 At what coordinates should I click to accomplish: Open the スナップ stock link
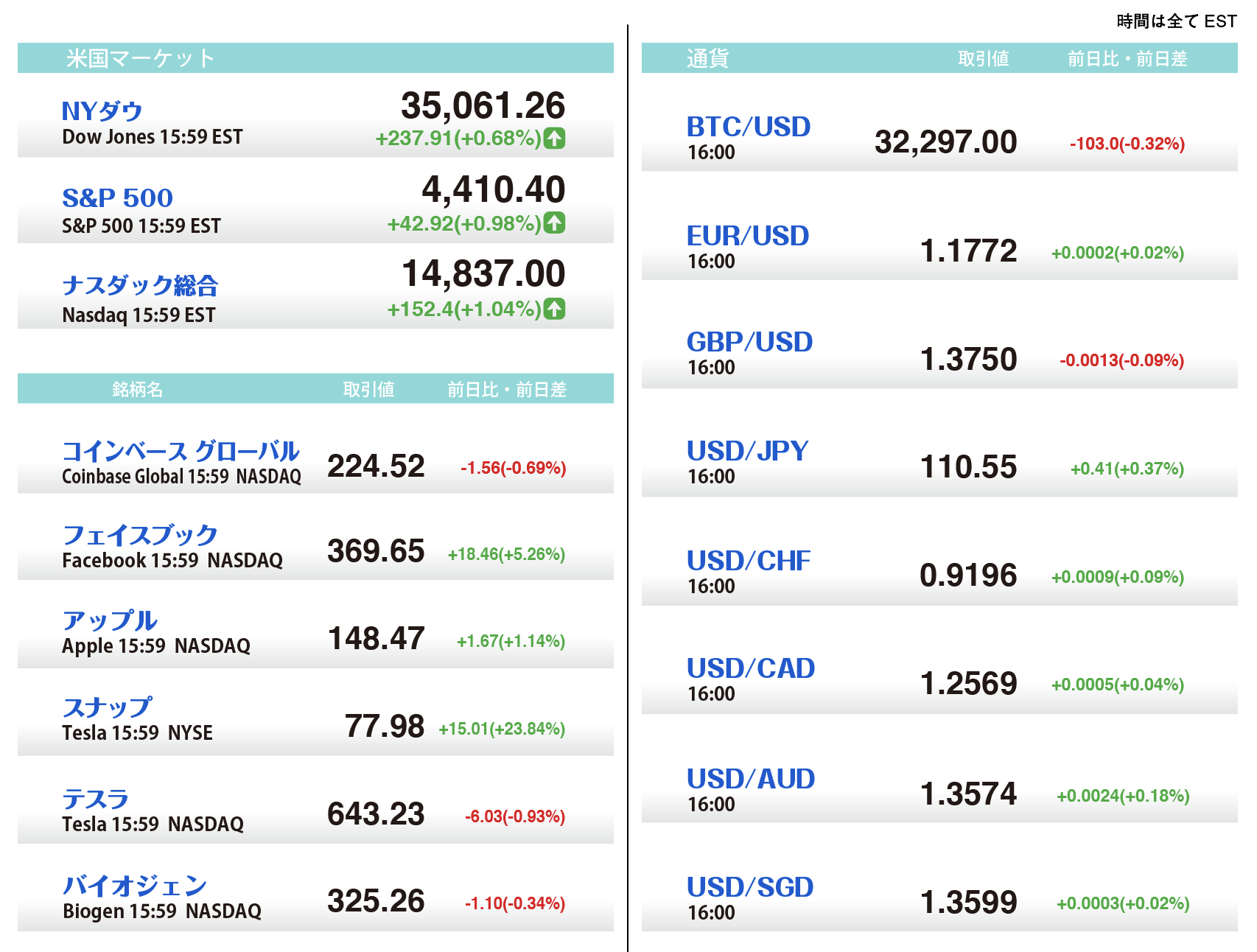[108, 707]
